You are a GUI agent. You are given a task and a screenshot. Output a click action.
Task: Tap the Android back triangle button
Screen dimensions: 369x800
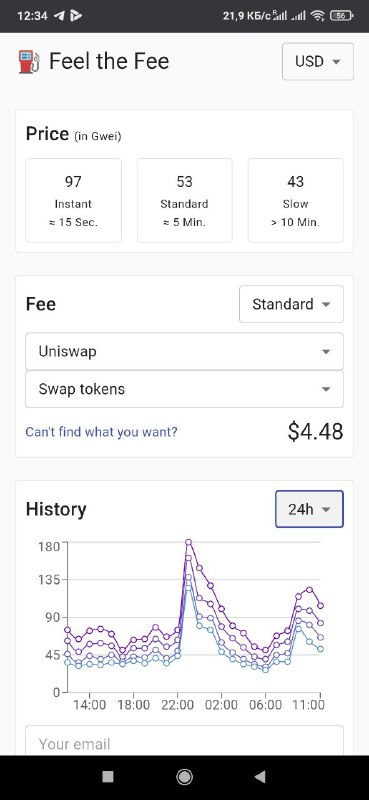(260, 777)
